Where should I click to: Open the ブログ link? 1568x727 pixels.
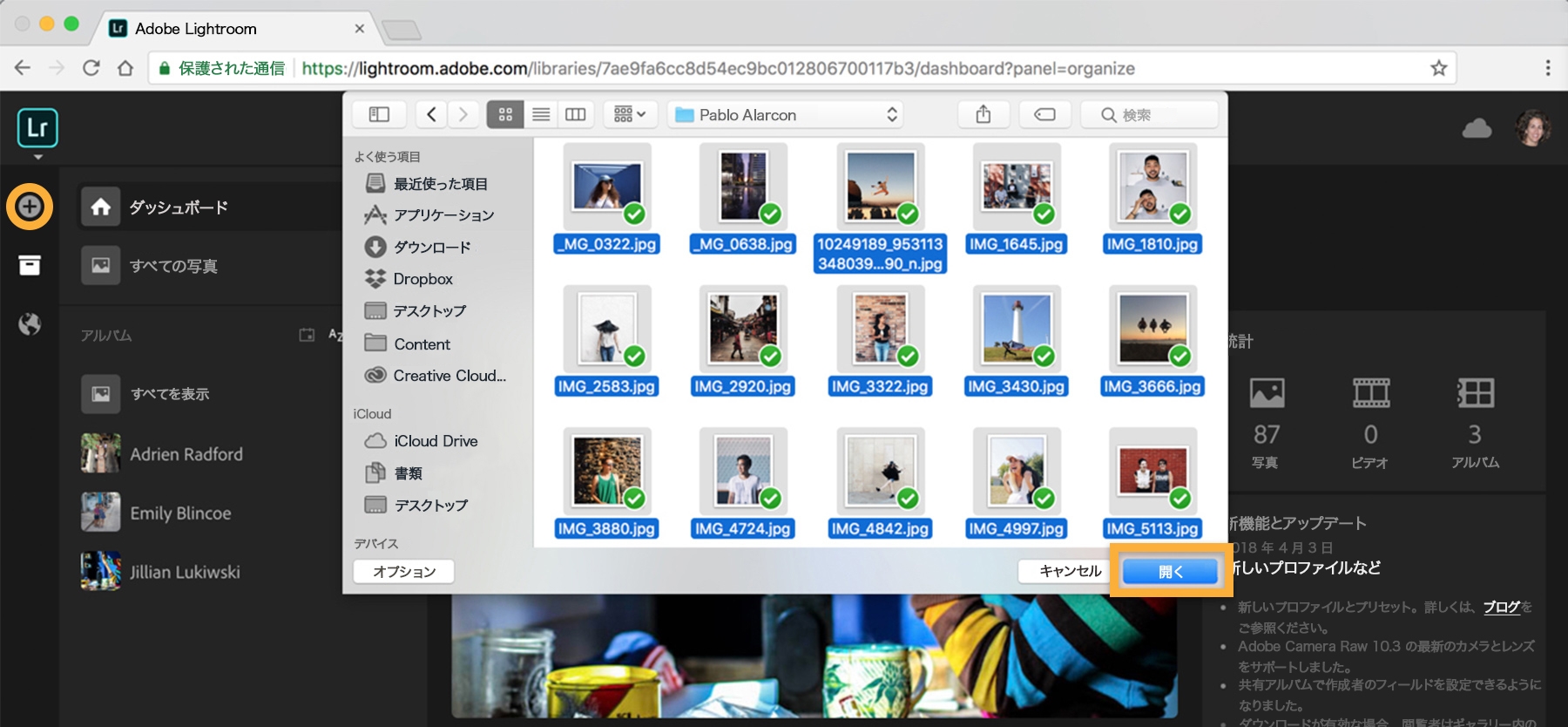(x=1502, y=608)
